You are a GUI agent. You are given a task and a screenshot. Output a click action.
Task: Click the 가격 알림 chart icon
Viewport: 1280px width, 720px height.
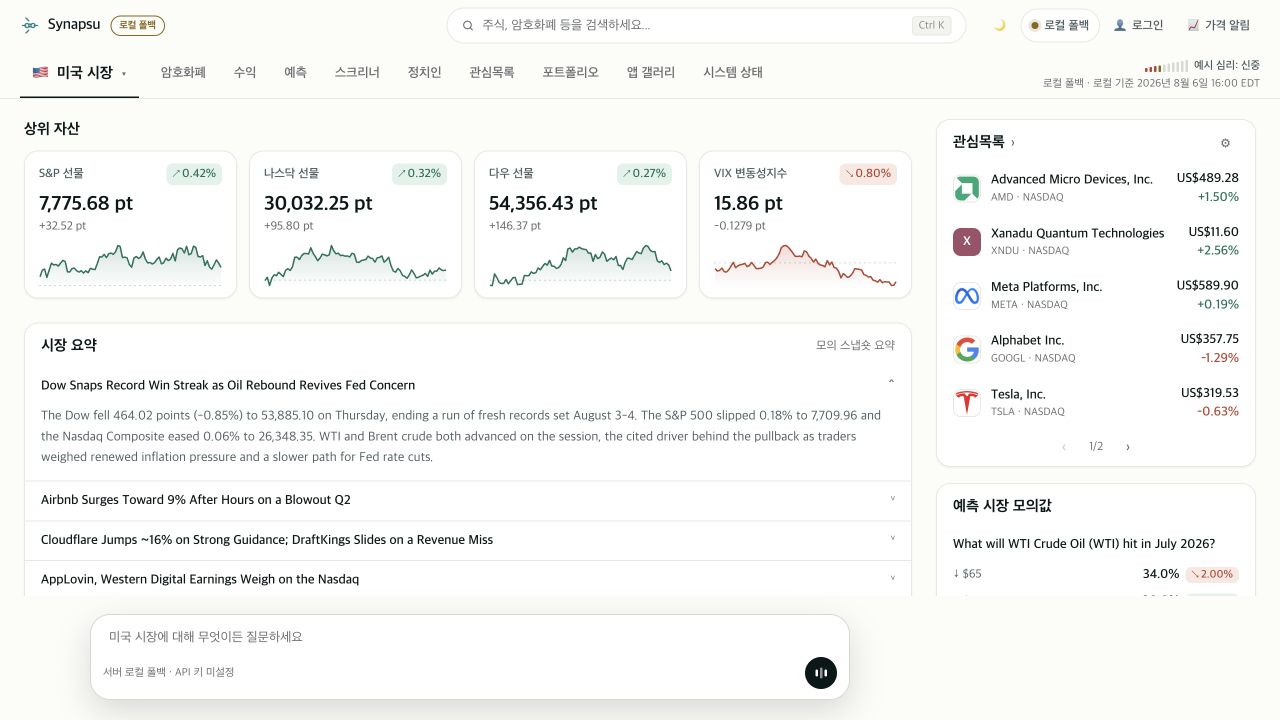tap(1193, 25)
